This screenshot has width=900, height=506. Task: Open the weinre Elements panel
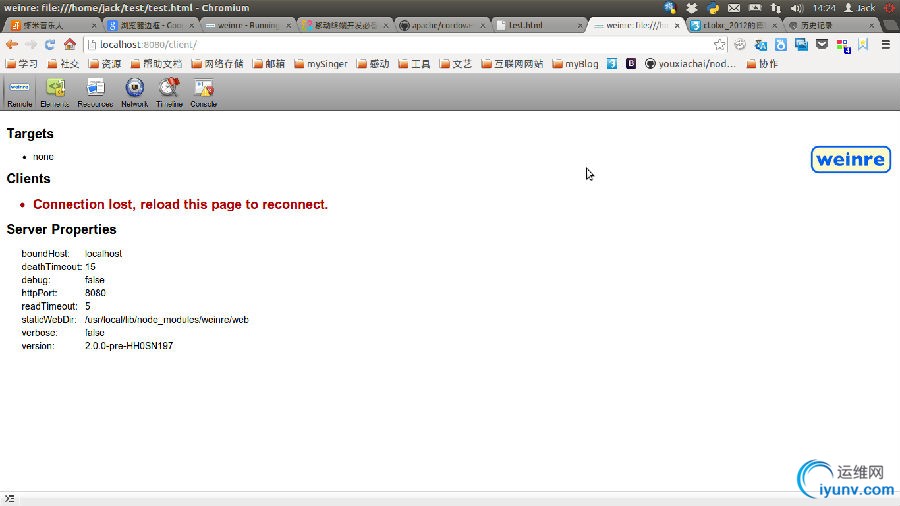pyautogui.click(x=55, y=93)
